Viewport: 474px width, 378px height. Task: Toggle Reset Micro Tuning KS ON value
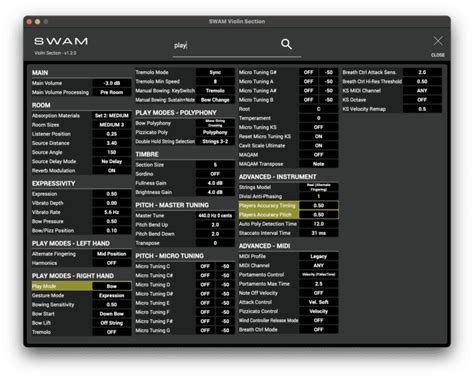click(319, 136)
